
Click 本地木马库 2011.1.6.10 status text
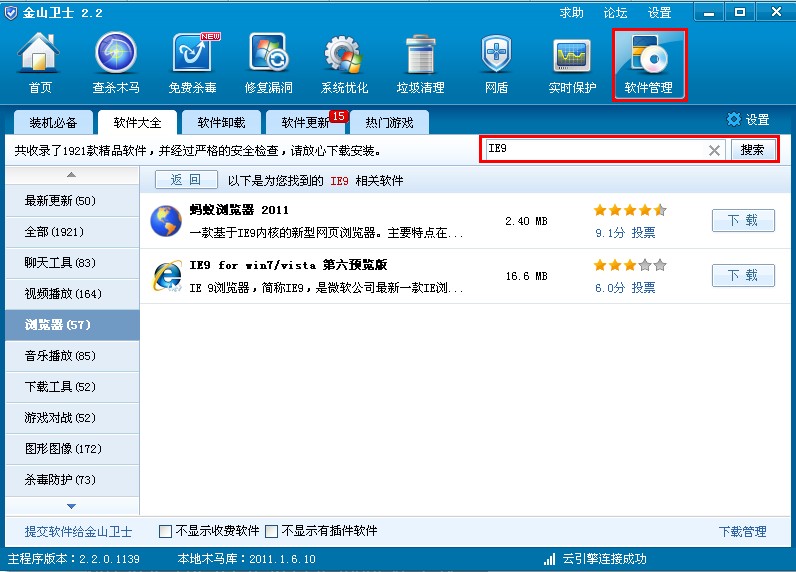[247, 559]
